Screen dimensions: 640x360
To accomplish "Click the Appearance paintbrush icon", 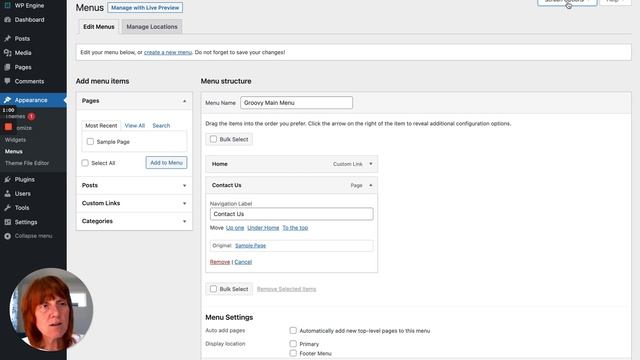I will click(x=7, y=100).
